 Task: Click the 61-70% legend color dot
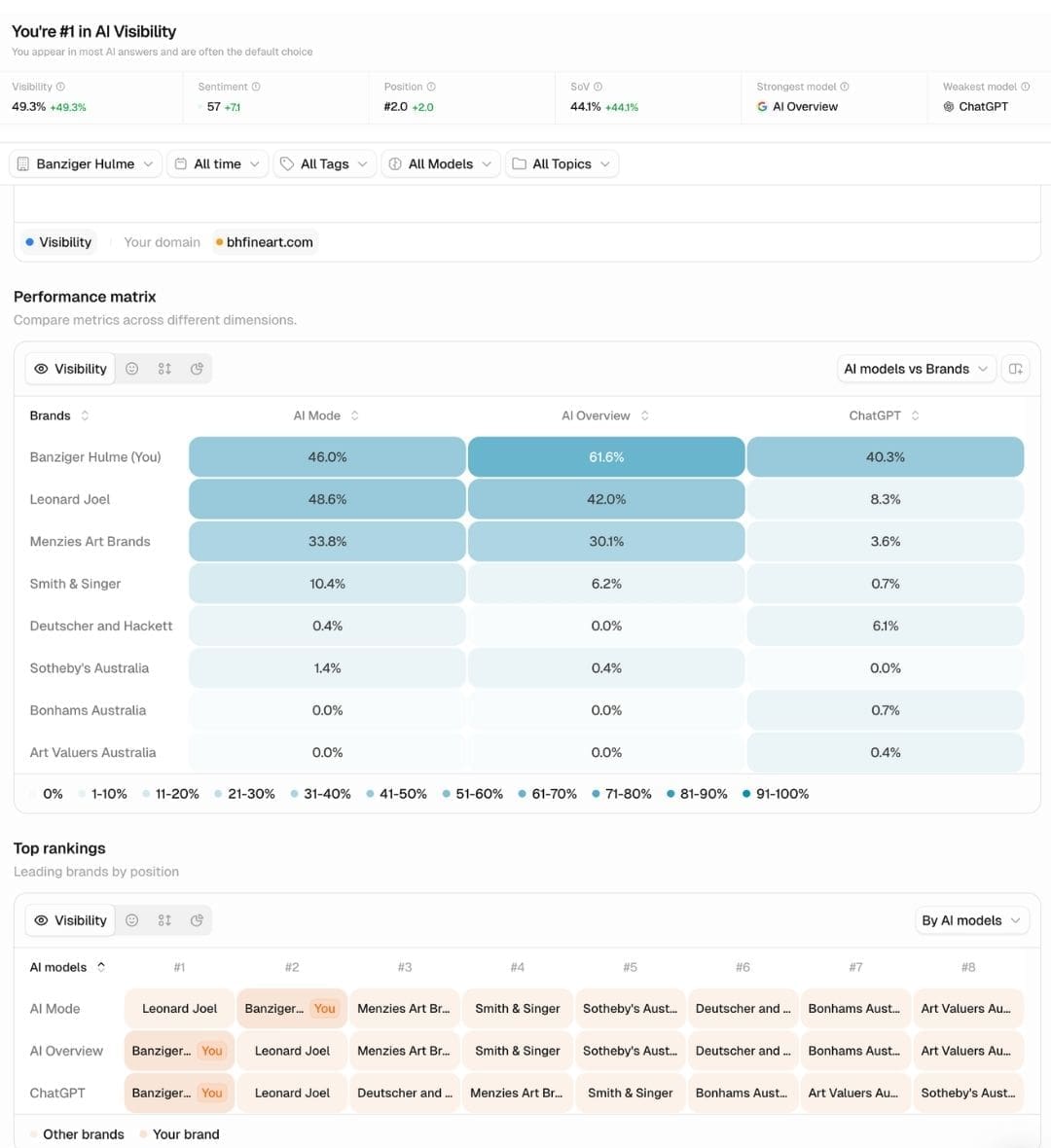click(523, 795)
